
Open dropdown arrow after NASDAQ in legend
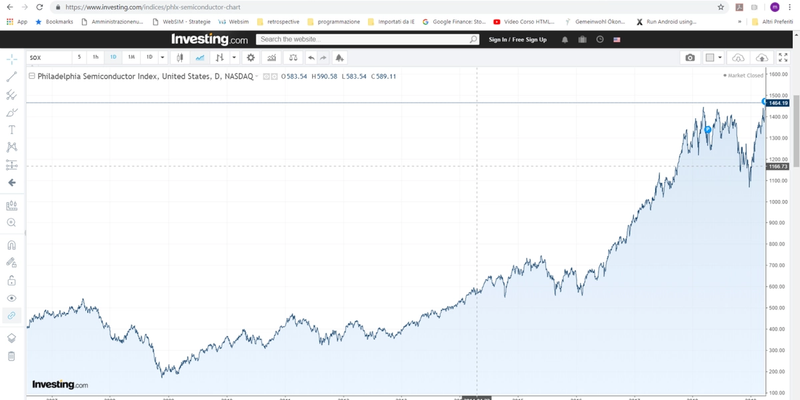257,77
